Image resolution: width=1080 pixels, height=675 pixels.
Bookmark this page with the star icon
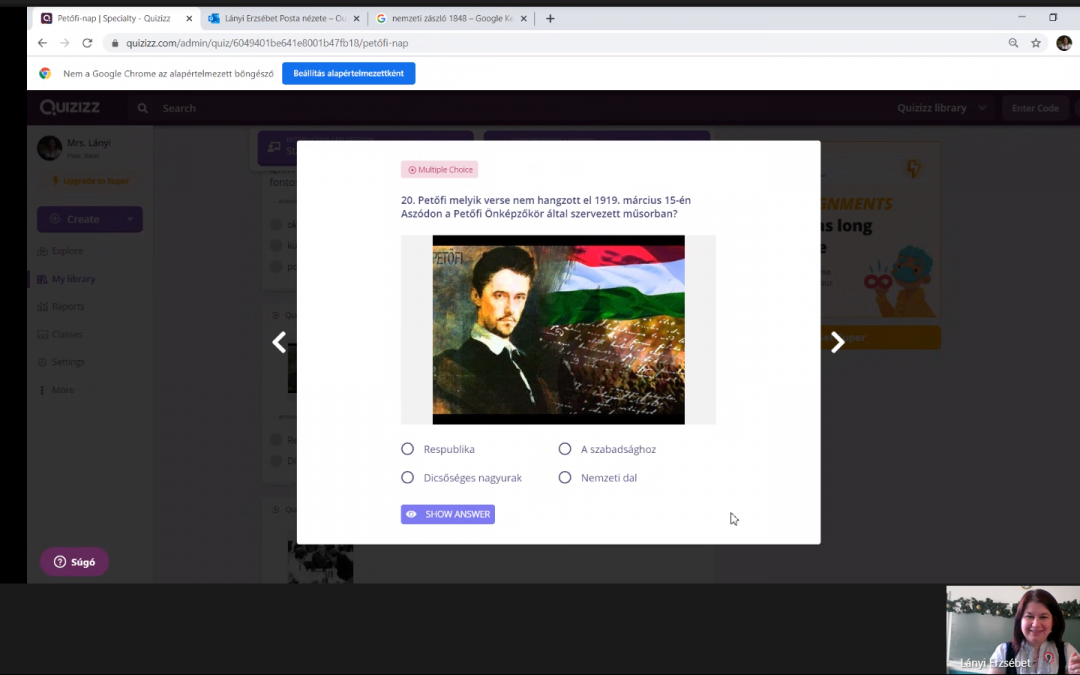pos(1036,43)
